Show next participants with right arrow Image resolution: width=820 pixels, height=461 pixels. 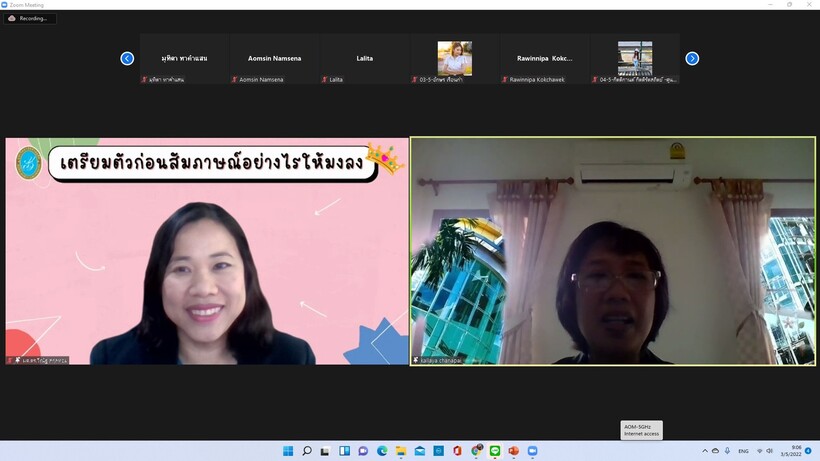coord(692,59)
